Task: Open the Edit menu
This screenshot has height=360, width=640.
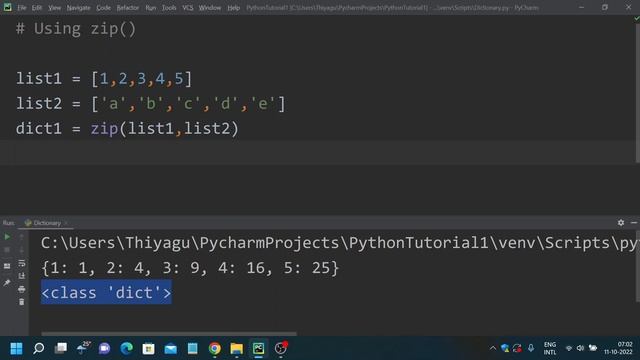Action: point(37,8)
